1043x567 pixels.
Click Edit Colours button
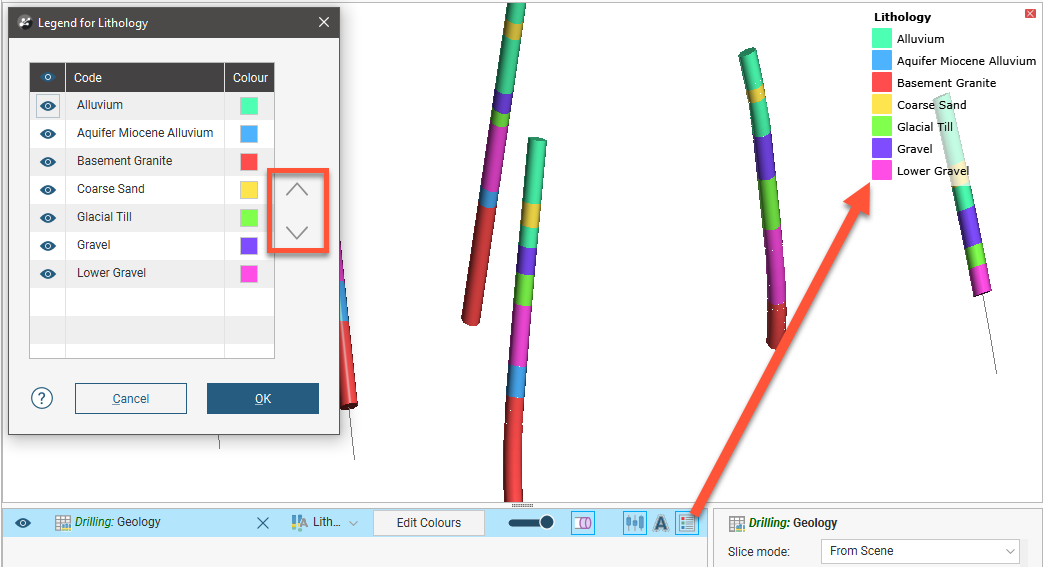429,523
